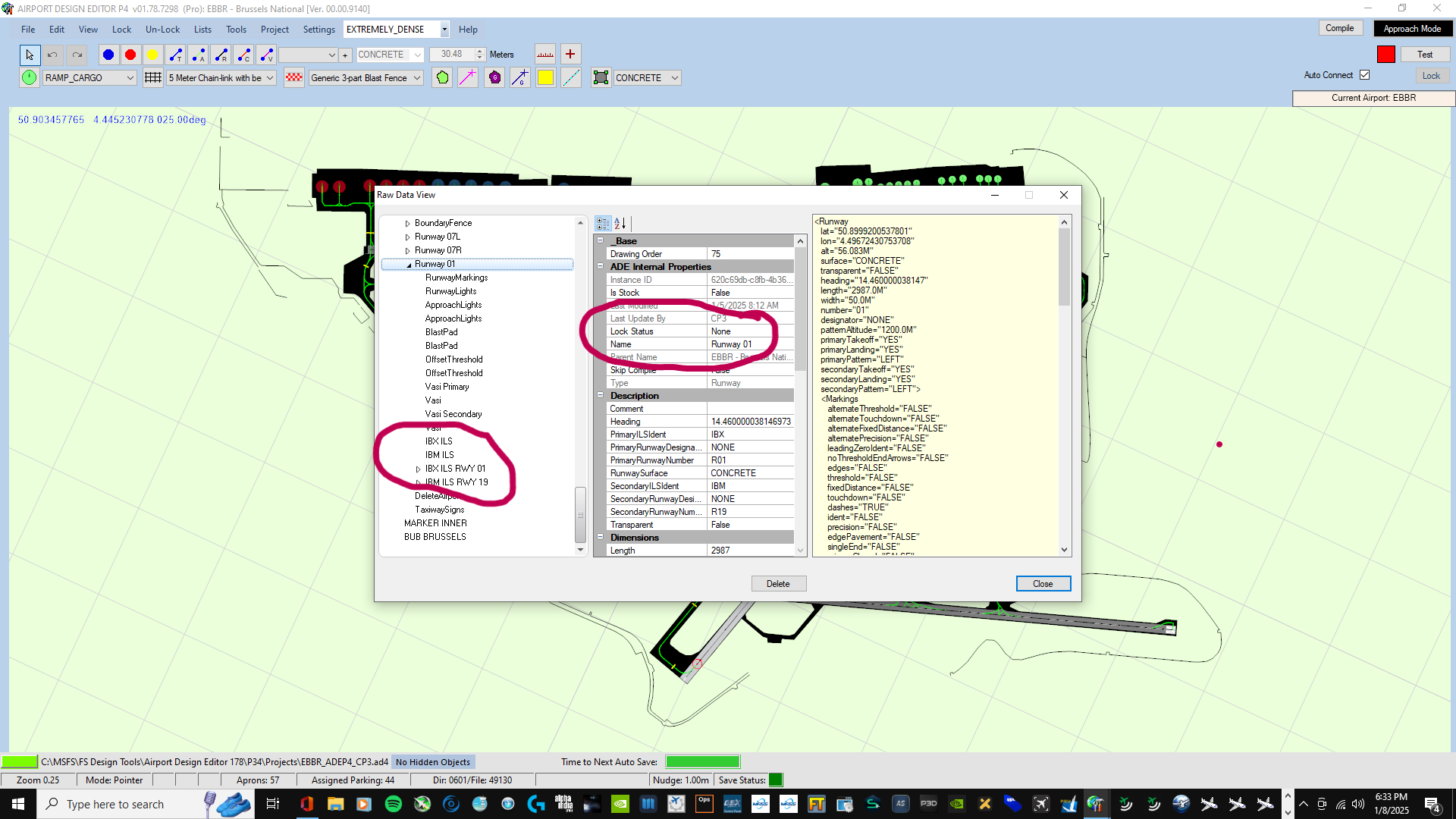
Task: Click the ruler measure tool icon
Action: point(545,55)
